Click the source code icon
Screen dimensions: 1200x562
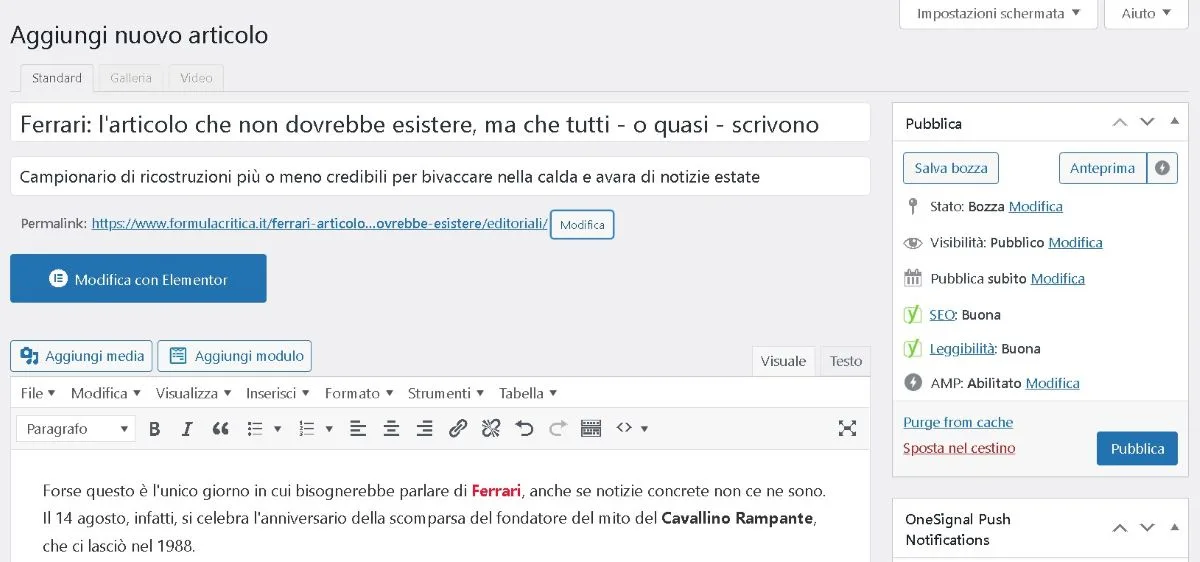pyautogui.click(x=625, y=428)
